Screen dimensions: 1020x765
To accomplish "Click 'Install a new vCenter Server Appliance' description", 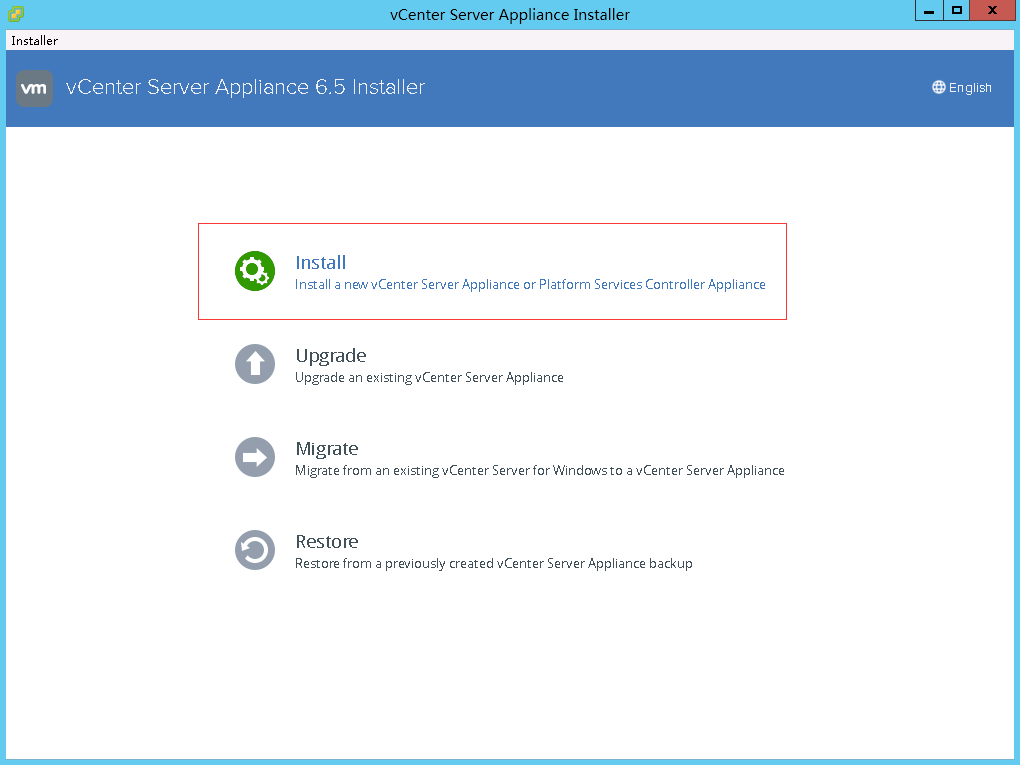I will (530, 284).
